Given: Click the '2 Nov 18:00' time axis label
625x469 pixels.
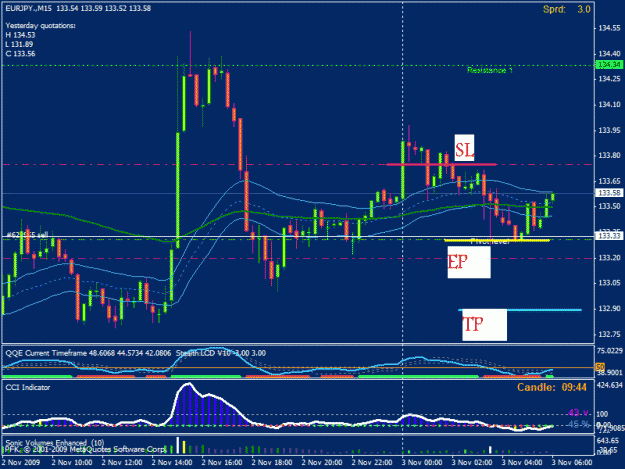Looking at the screenshot, I should [272, 463].
